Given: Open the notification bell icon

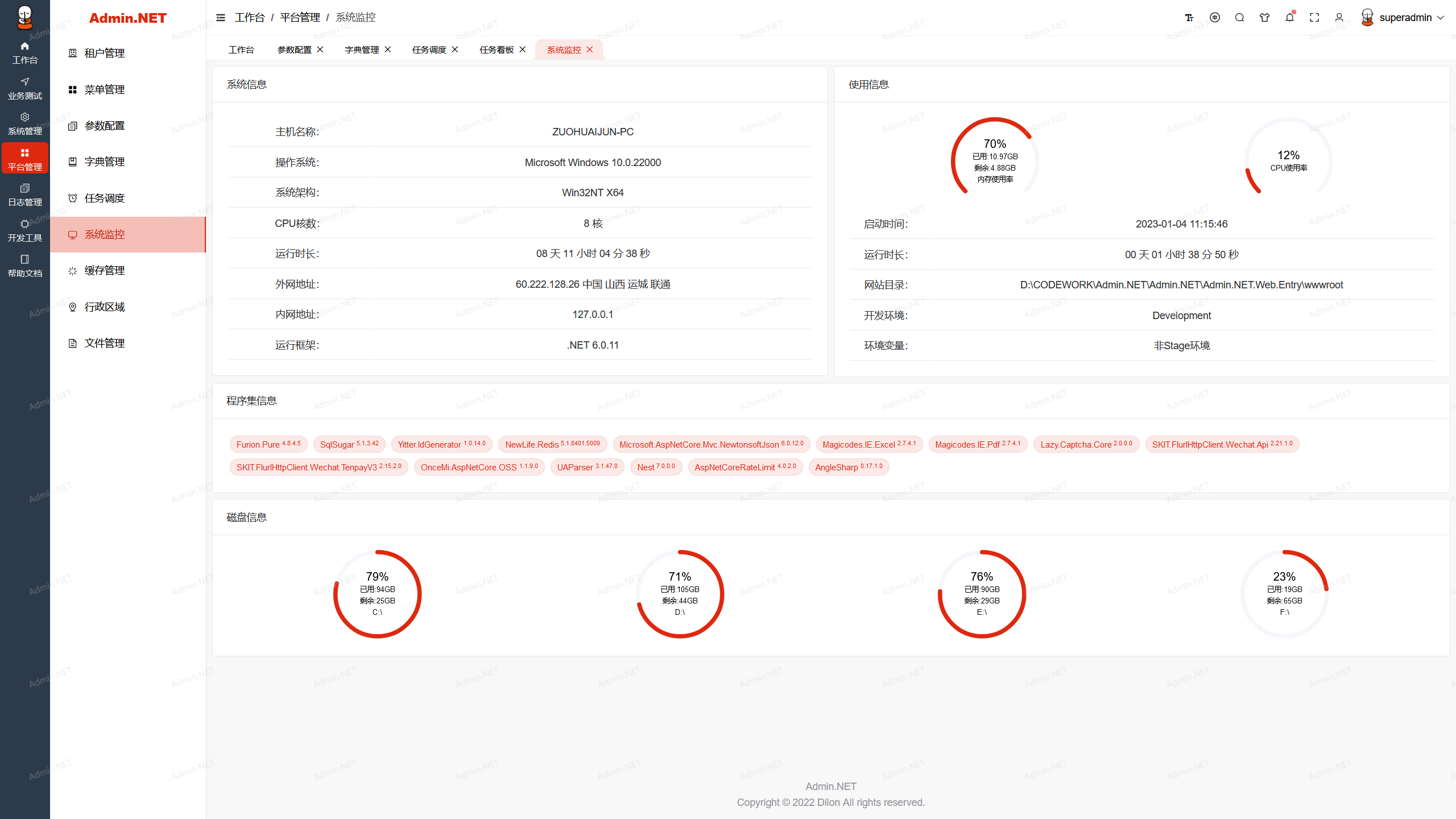Looking at the screenshot, I should click(x=1289, y=18).
